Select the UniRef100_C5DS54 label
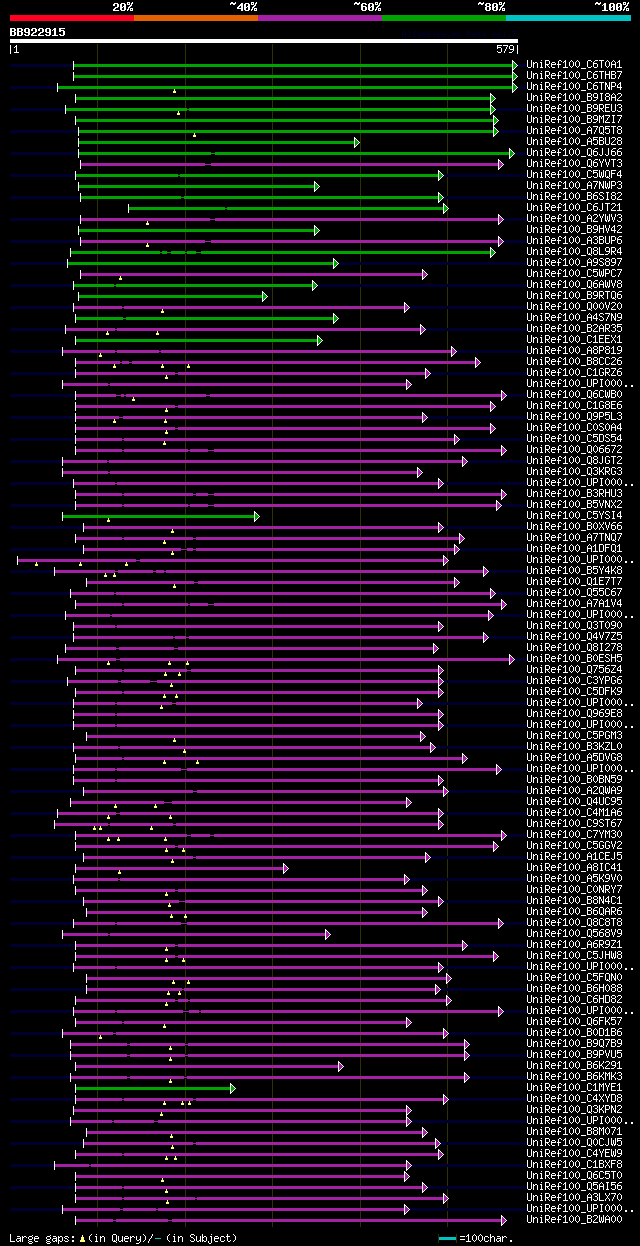 point(574,438)
